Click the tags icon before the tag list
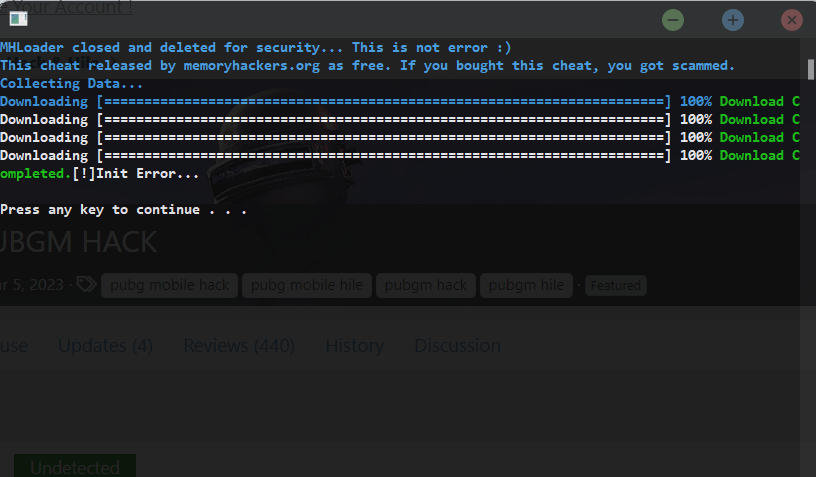This screenshot has height=477, width=816. 86,285
